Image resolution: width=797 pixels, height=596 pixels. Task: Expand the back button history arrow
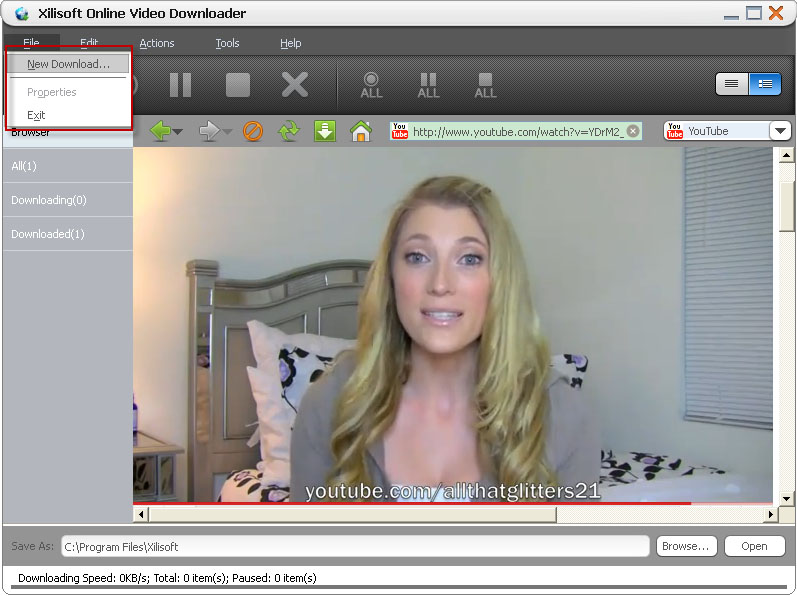click(178, 132)
